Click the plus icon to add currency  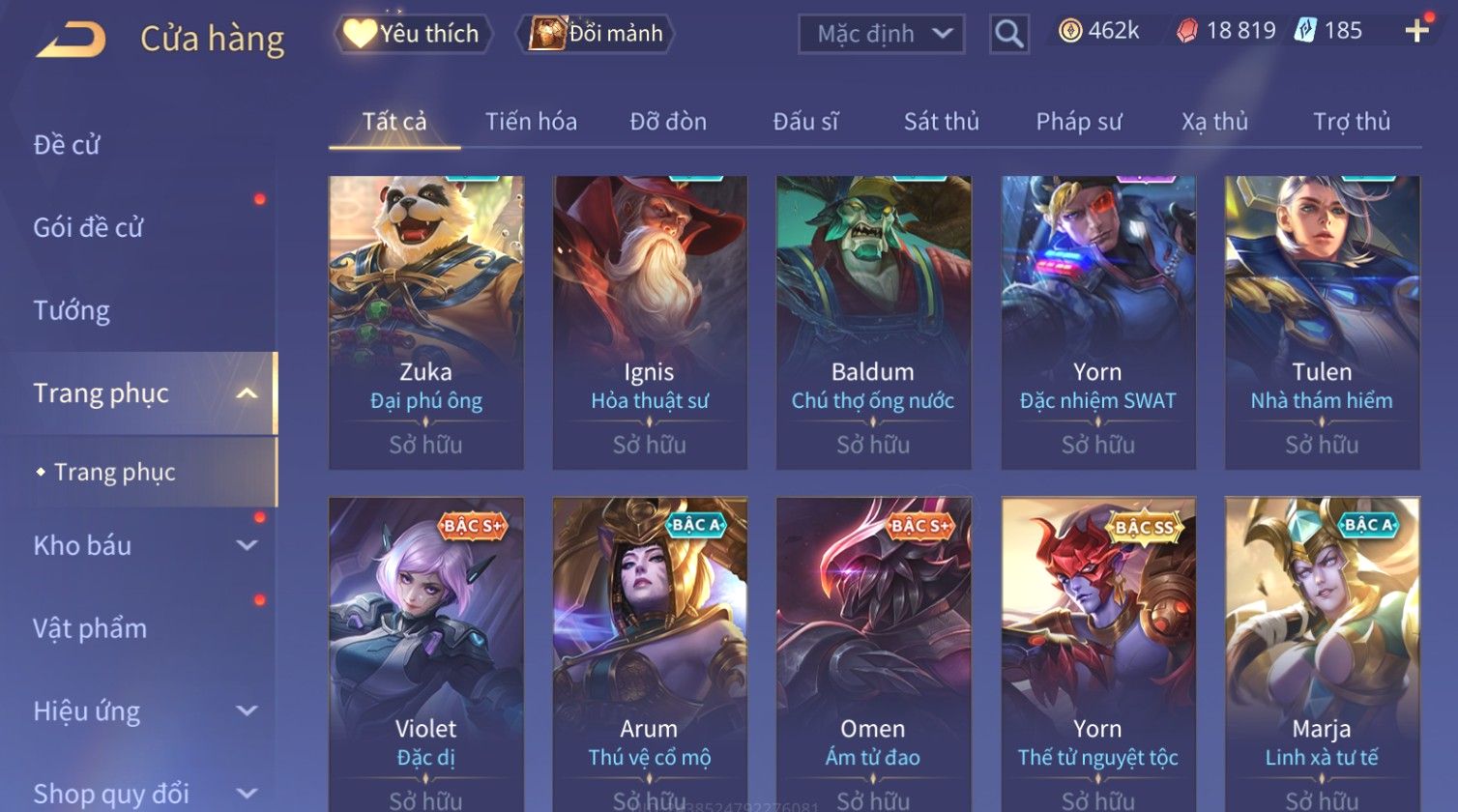[1416, 31]
